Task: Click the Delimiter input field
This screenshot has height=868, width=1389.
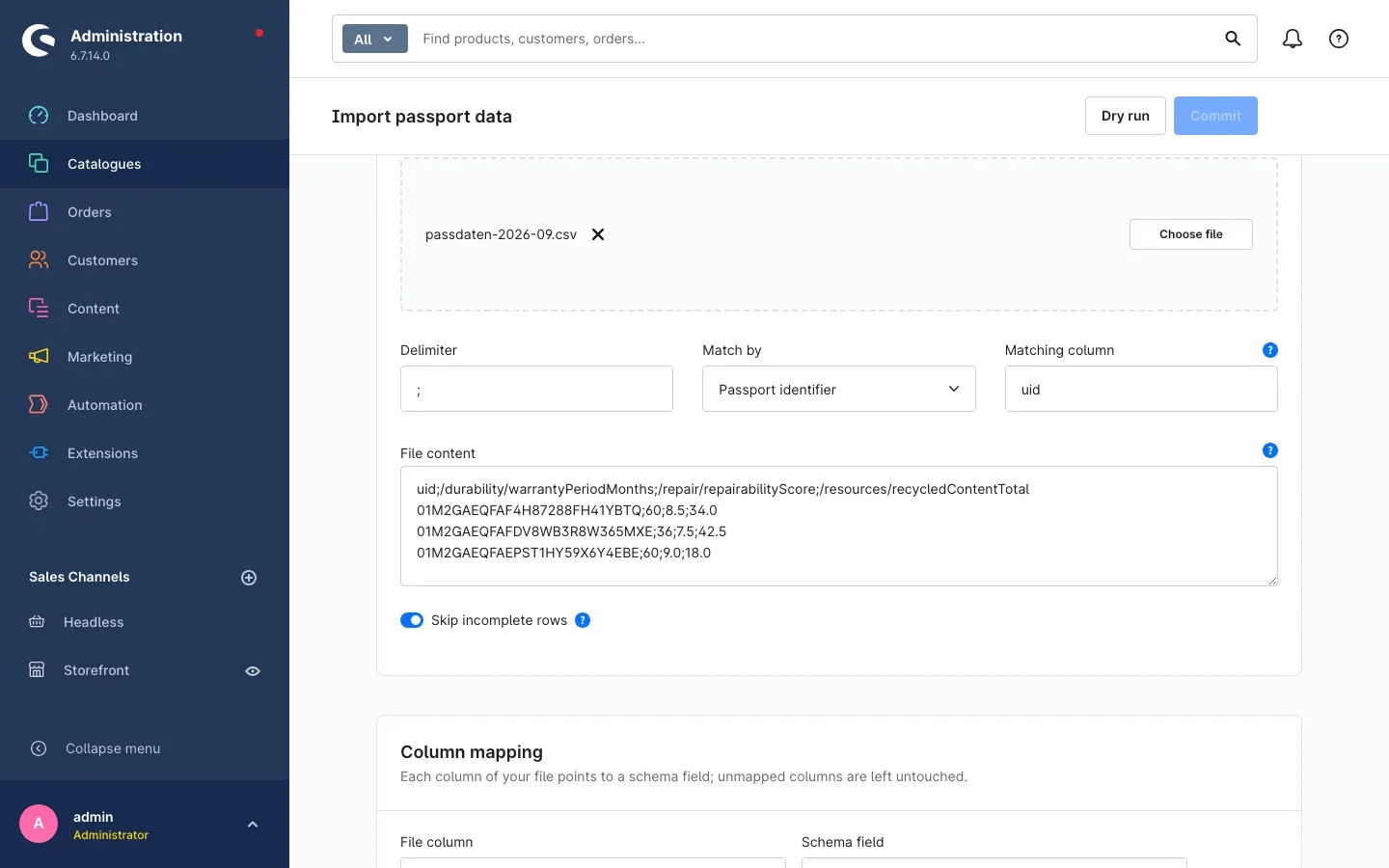Action: pyautogui.click(x=536, y=389)
